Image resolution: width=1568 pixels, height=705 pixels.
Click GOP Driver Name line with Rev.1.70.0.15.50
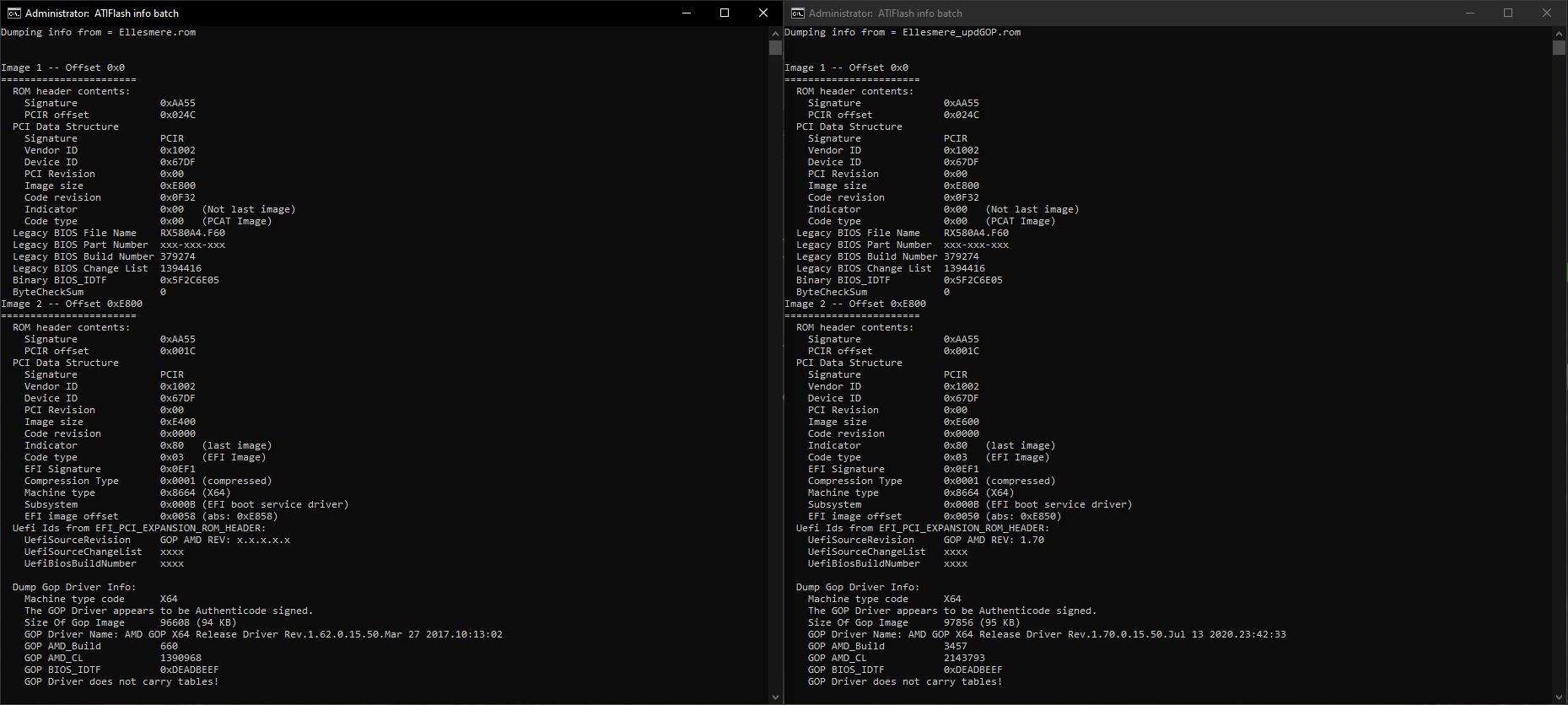point(1047,634)
